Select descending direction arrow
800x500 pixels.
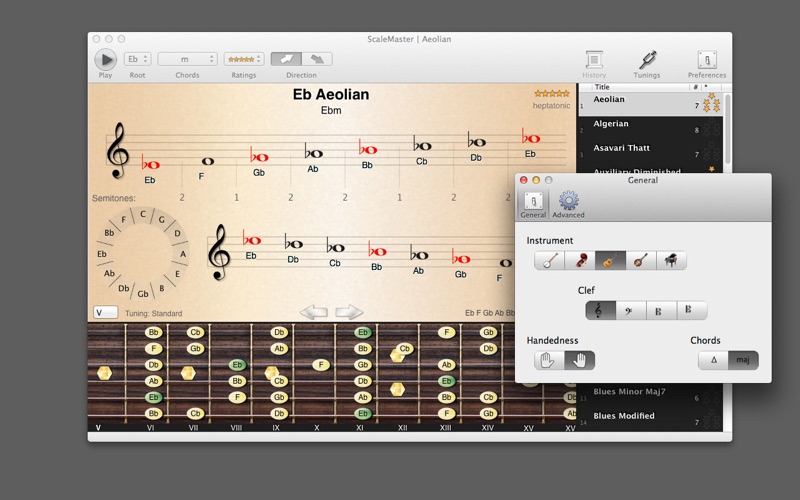(317, 59)
